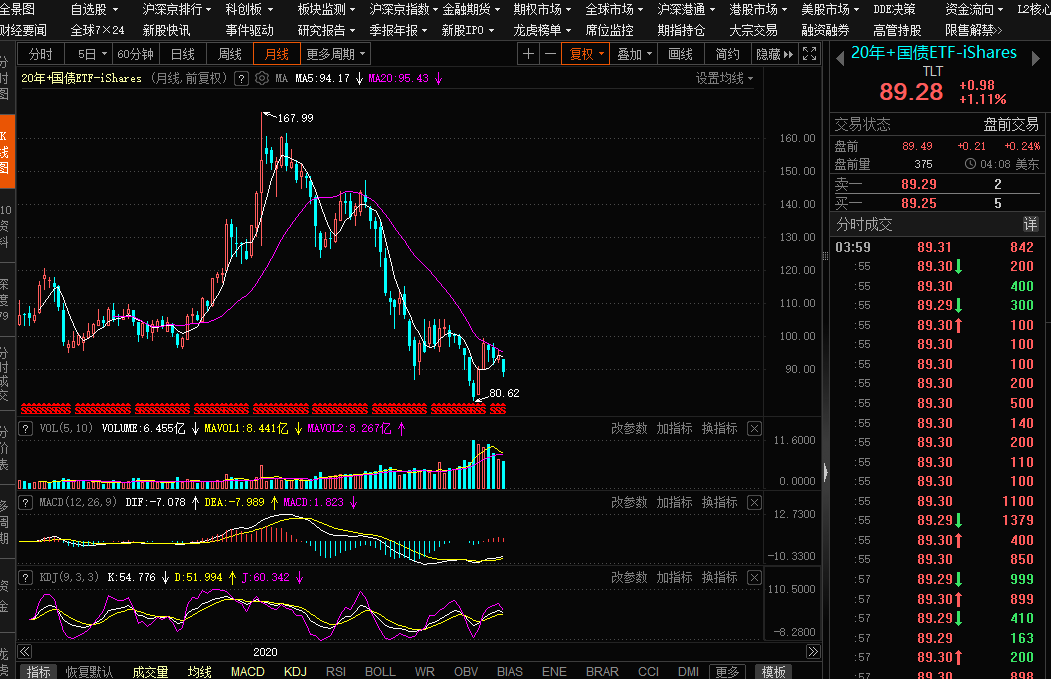Open the 复权 adjustment dropdown
This screenshot has width=1051, height=679.
[x=587, y=54]
